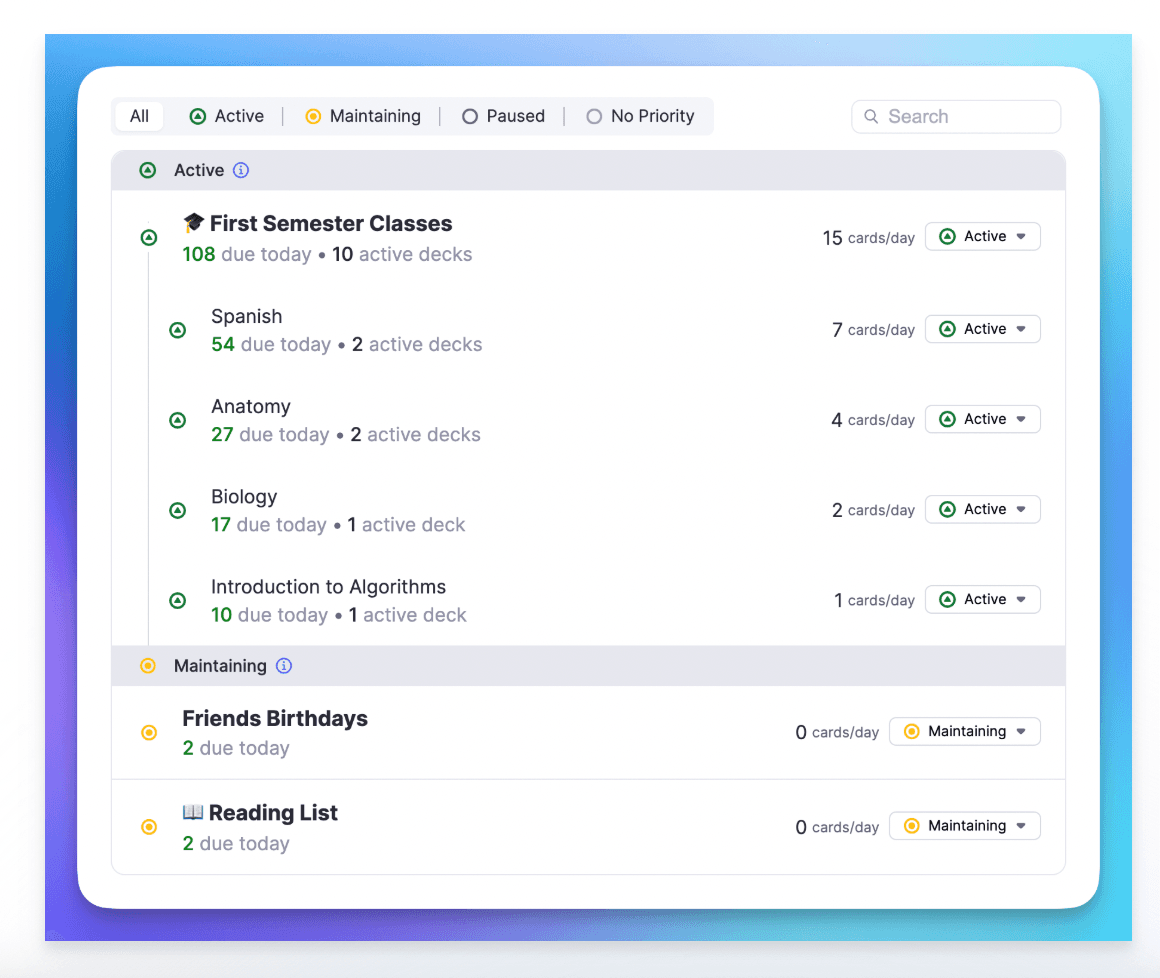Image resolution: width=1160 pixels, height=978 pixels.
Task: Open info icon next to Maintaining header
Action: point(284,666)
